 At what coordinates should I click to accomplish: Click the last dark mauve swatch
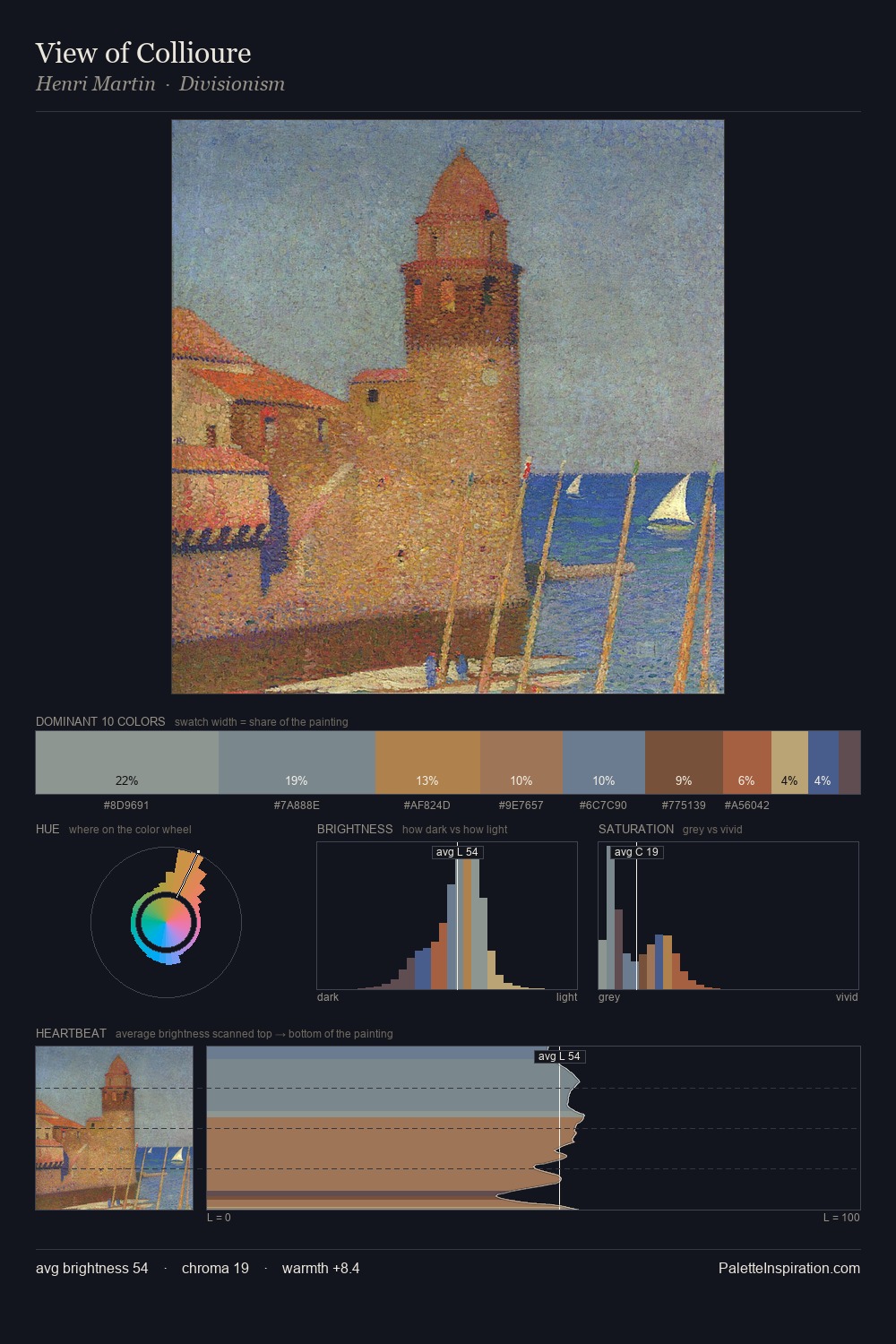point(849,762)
